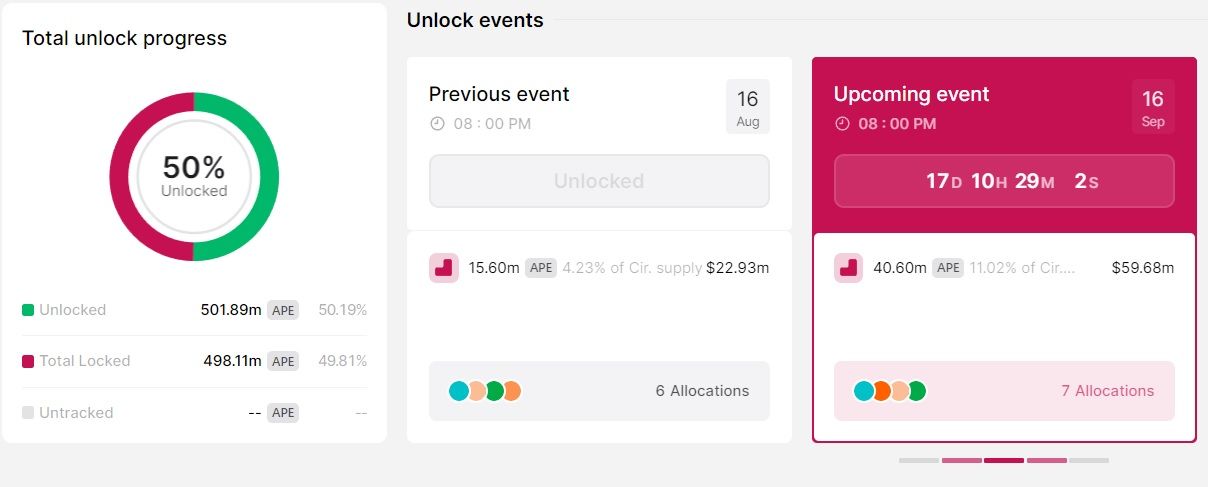Go to the second carousel page indicator

point(961,460)
